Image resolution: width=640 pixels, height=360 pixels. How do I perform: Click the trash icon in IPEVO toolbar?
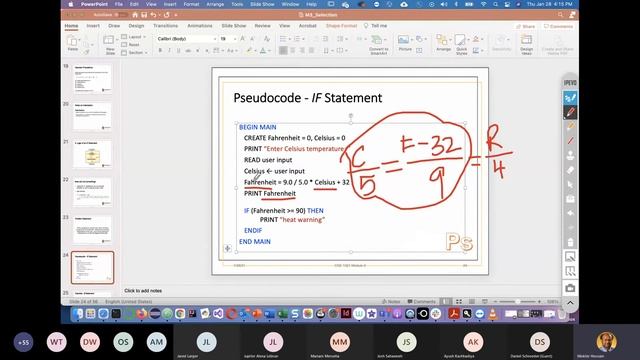tap(570, 242)
